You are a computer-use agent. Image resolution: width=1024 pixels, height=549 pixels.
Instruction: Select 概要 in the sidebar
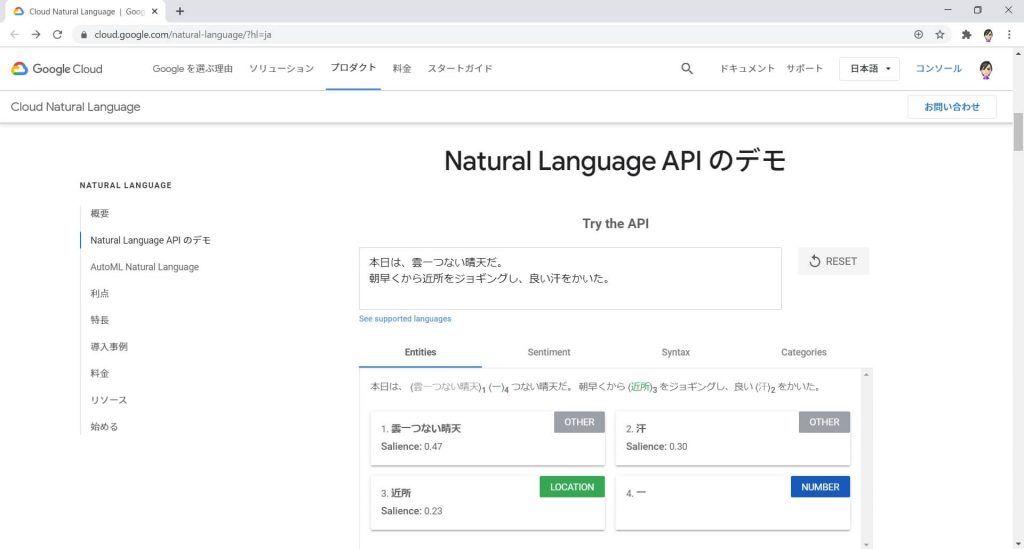coord(100,213)
